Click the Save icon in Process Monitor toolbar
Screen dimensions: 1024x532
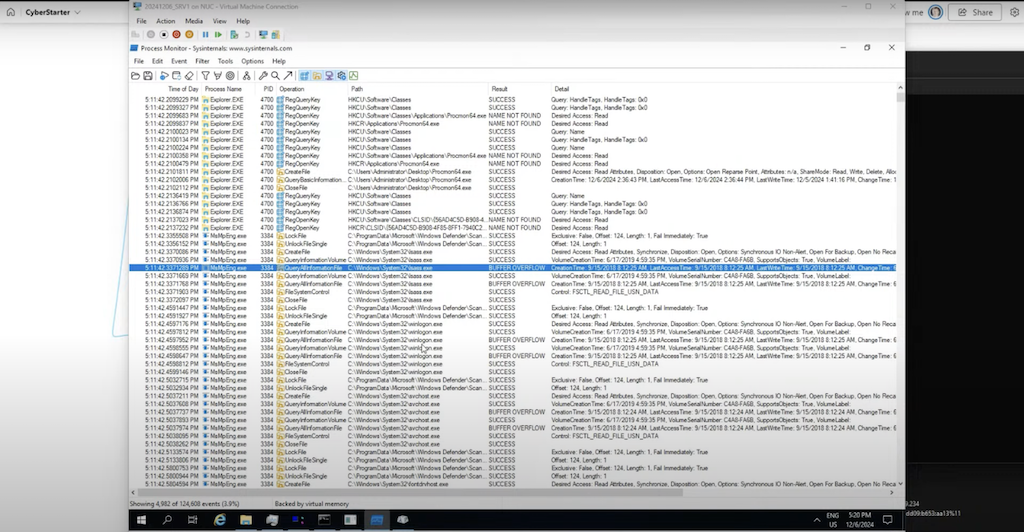[148, 75]
